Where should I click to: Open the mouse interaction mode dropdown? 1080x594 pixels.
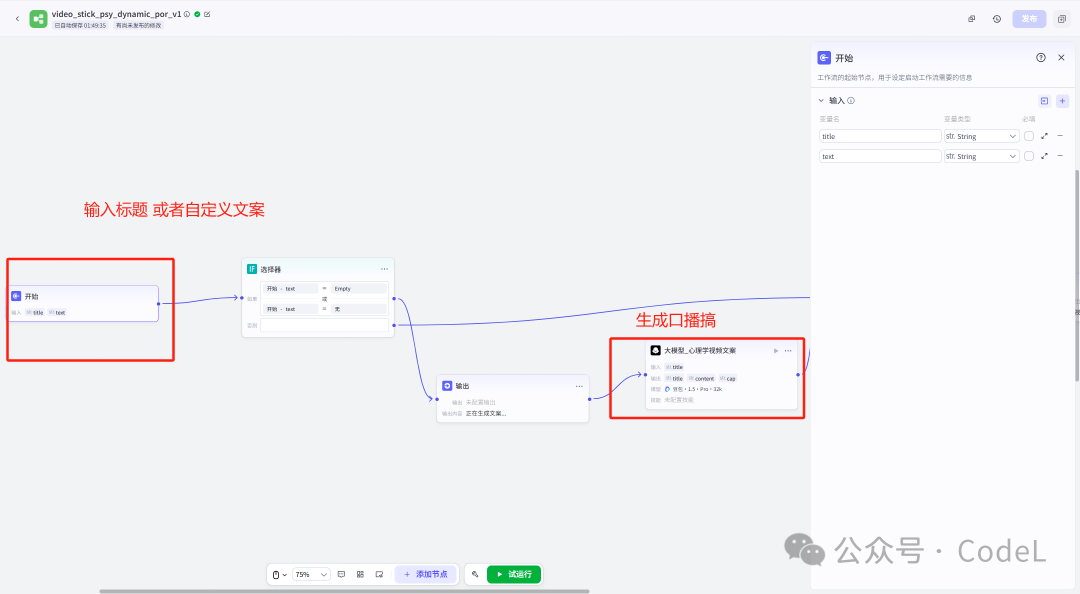[x=279, y=575]
